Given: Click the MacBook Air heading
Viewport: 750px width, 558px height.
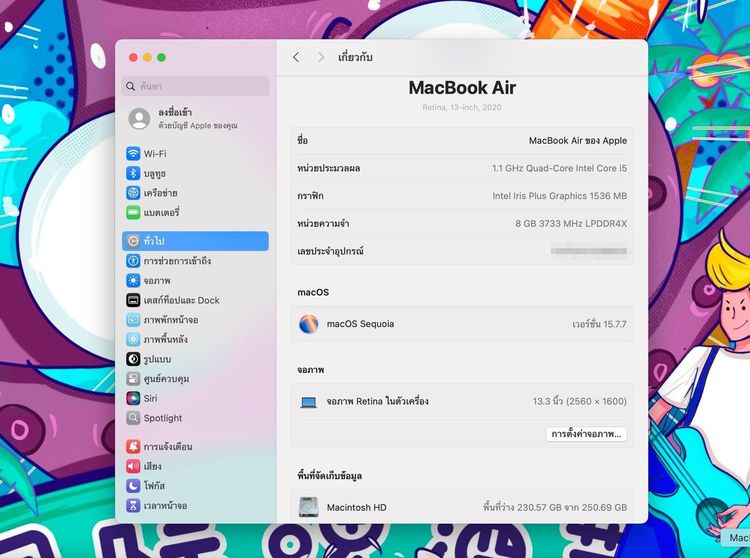Looking at the screenshot, I should (462, 88).
